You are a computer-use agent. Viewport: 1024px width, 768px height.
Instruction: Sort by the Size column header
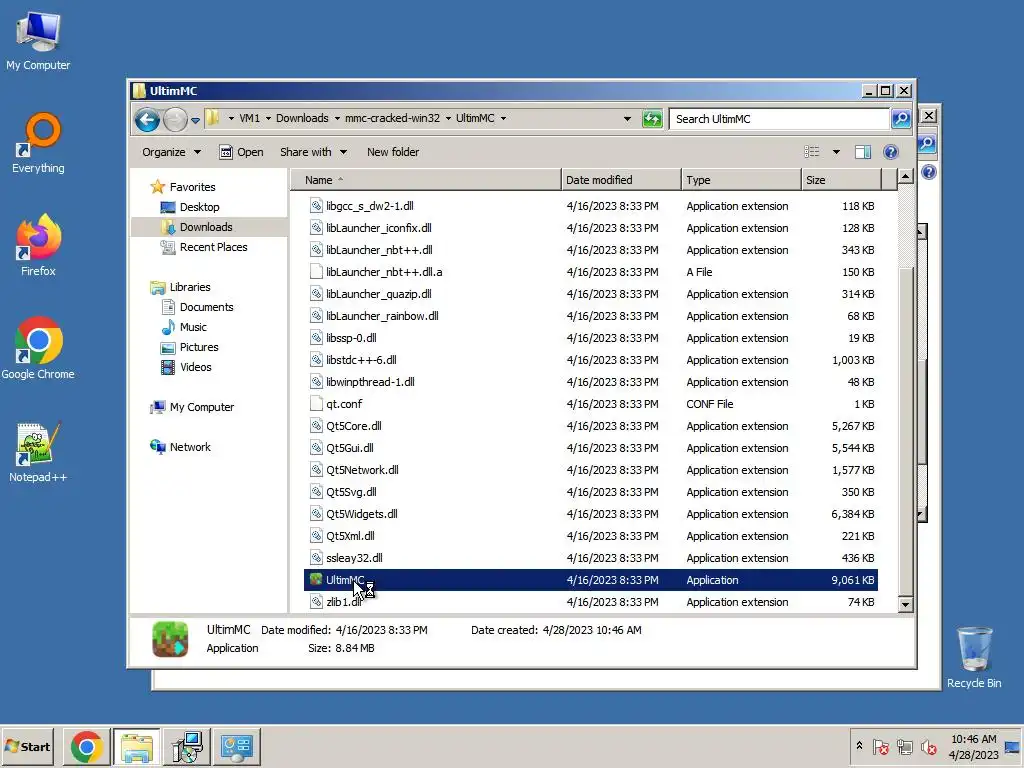point(841,180)
